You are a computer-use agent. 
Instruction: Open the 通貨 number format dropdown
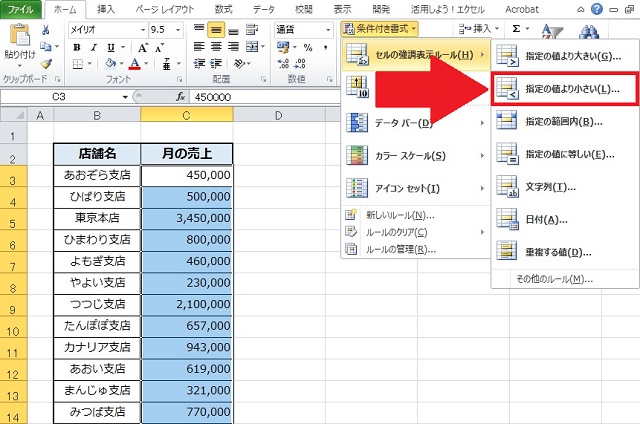pyautogui.click(x=328, y=30)
